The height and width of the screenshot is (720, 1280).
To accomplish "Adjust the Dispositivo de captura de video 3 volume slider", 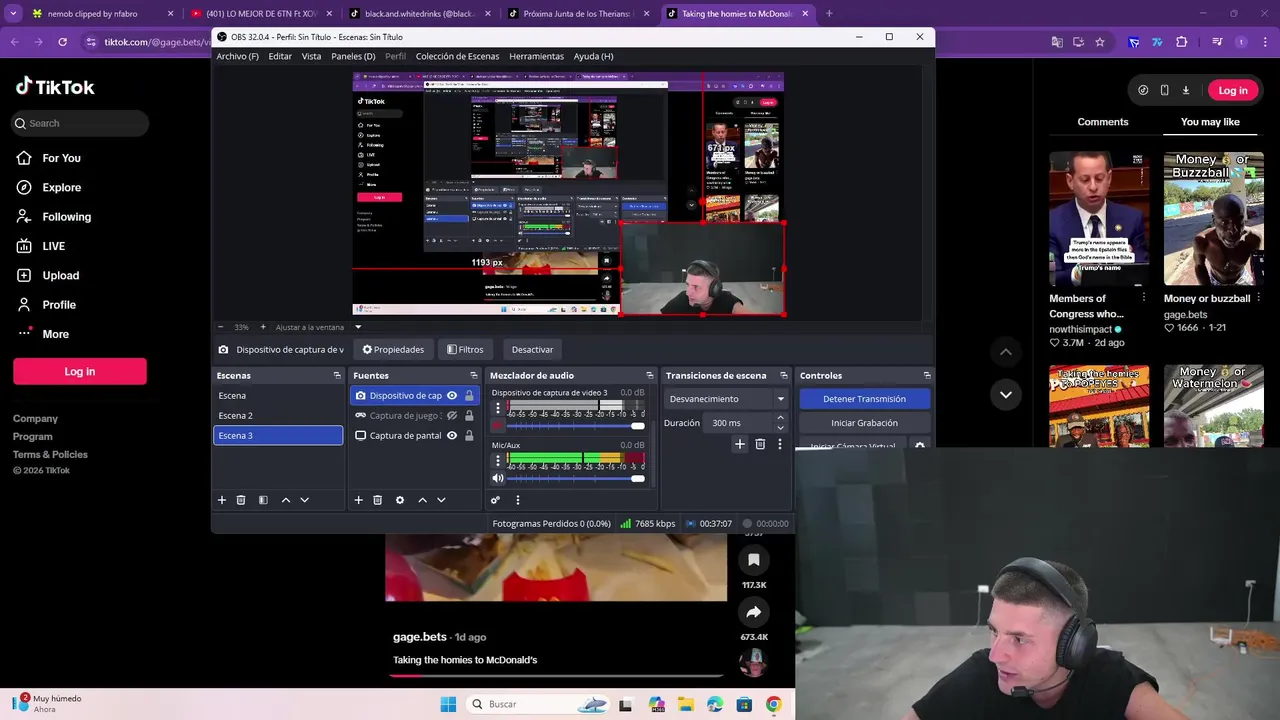I will pyautogui.click(x=575, y=426).
